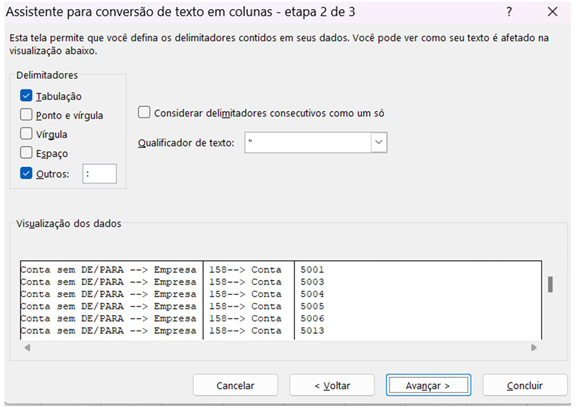577x410 pixels.
Task: Open the Qualificador de texto dropdown arrow
Action: coord(379,142)
